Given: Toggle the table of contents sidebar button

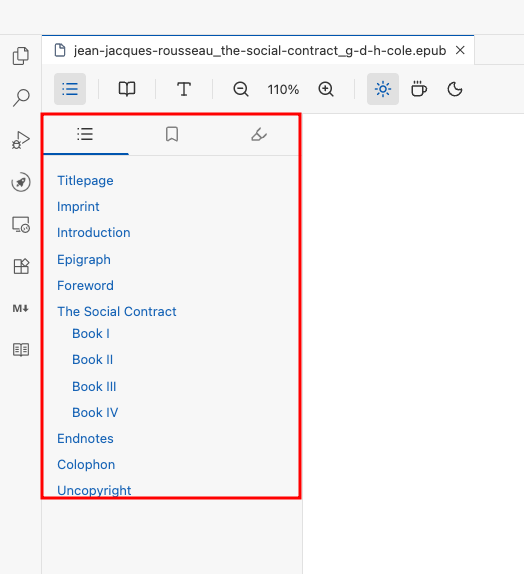Looking at the screenshot, I should click(x=70, y=89).
